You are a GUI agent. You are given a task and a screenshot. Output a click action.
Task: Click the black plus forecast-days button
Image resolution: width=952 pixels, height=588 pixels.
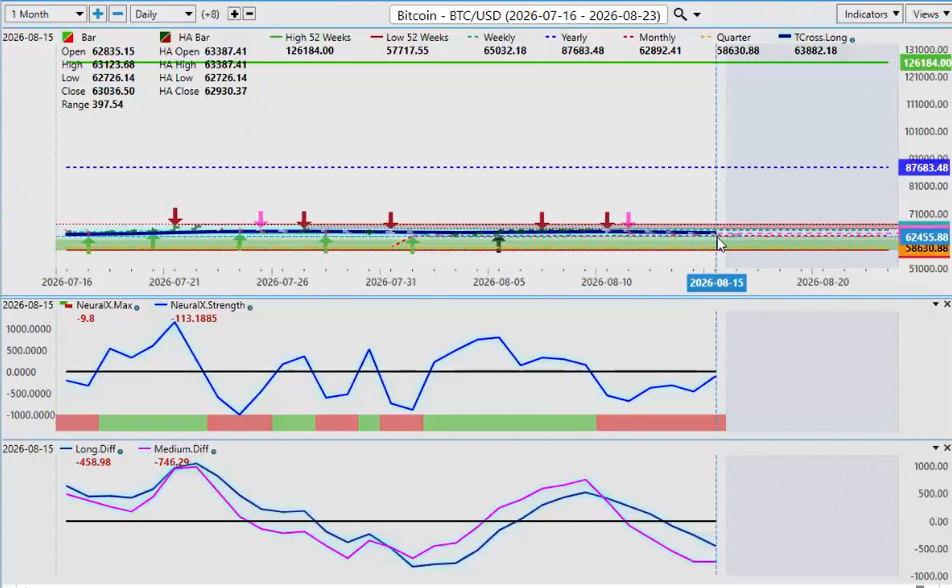pos(234,14)
